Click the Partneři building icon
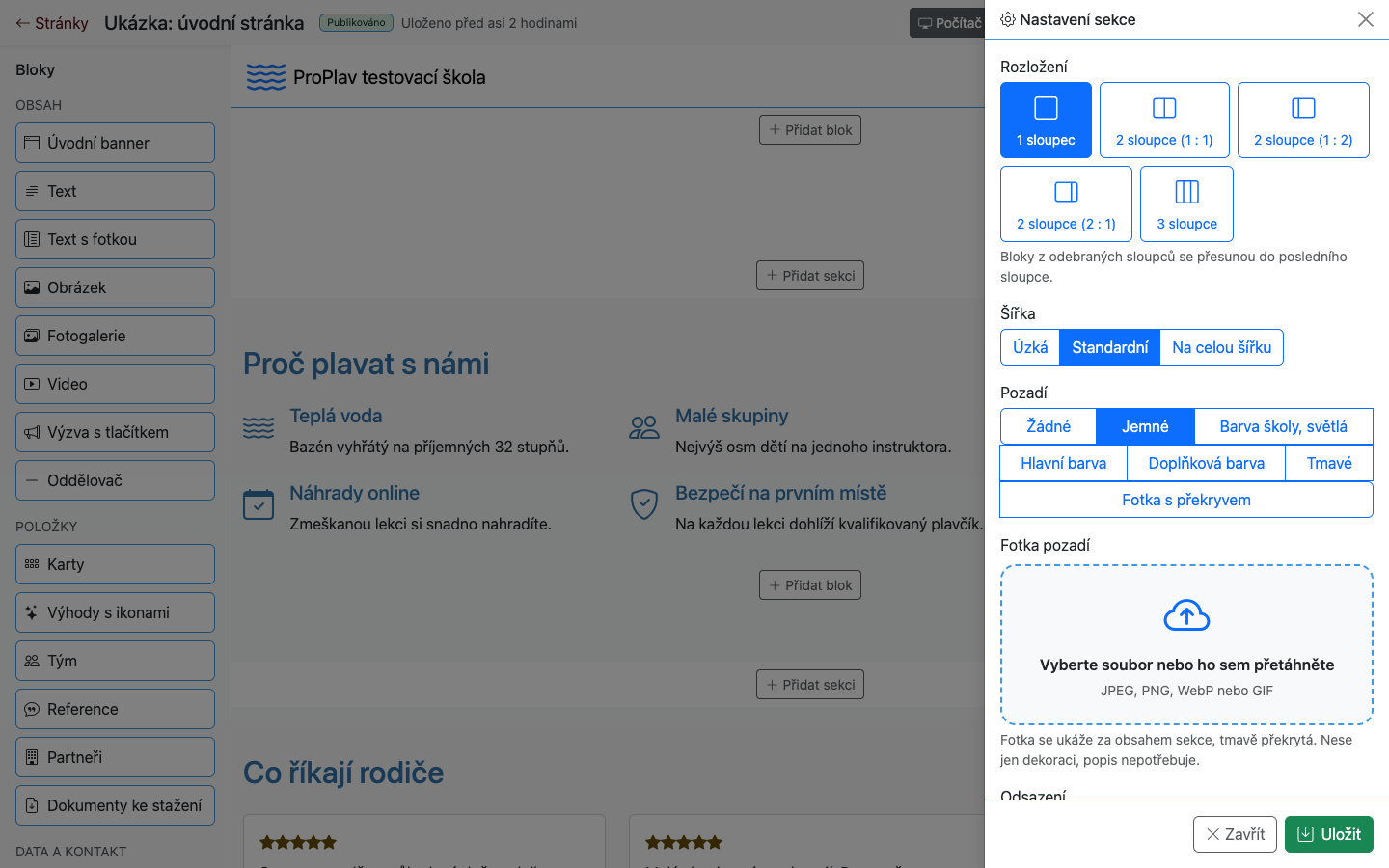This screenshot has height=868, width=1389. tap(32, 757)
